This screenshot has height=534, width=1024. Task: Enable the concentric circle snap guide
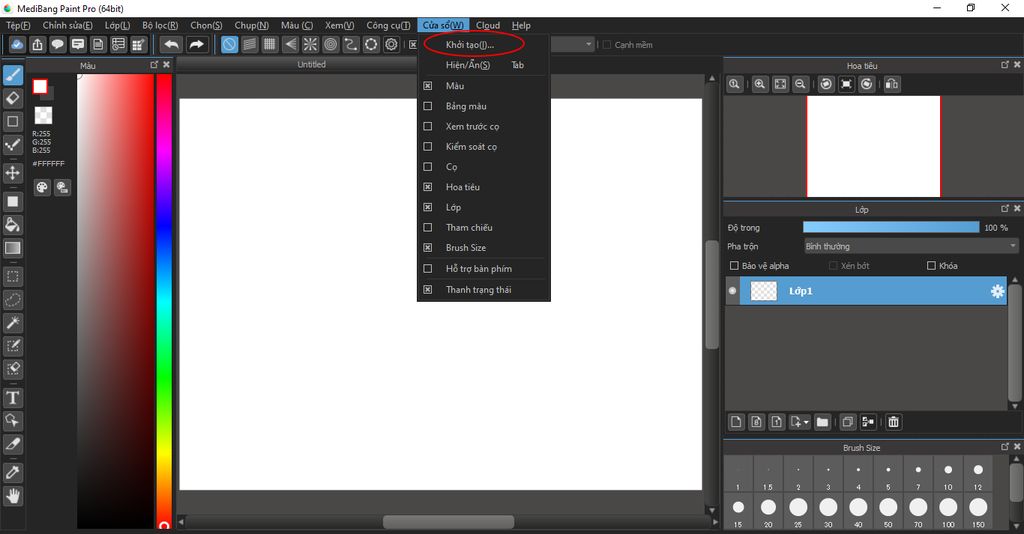(x=330, y=44)
